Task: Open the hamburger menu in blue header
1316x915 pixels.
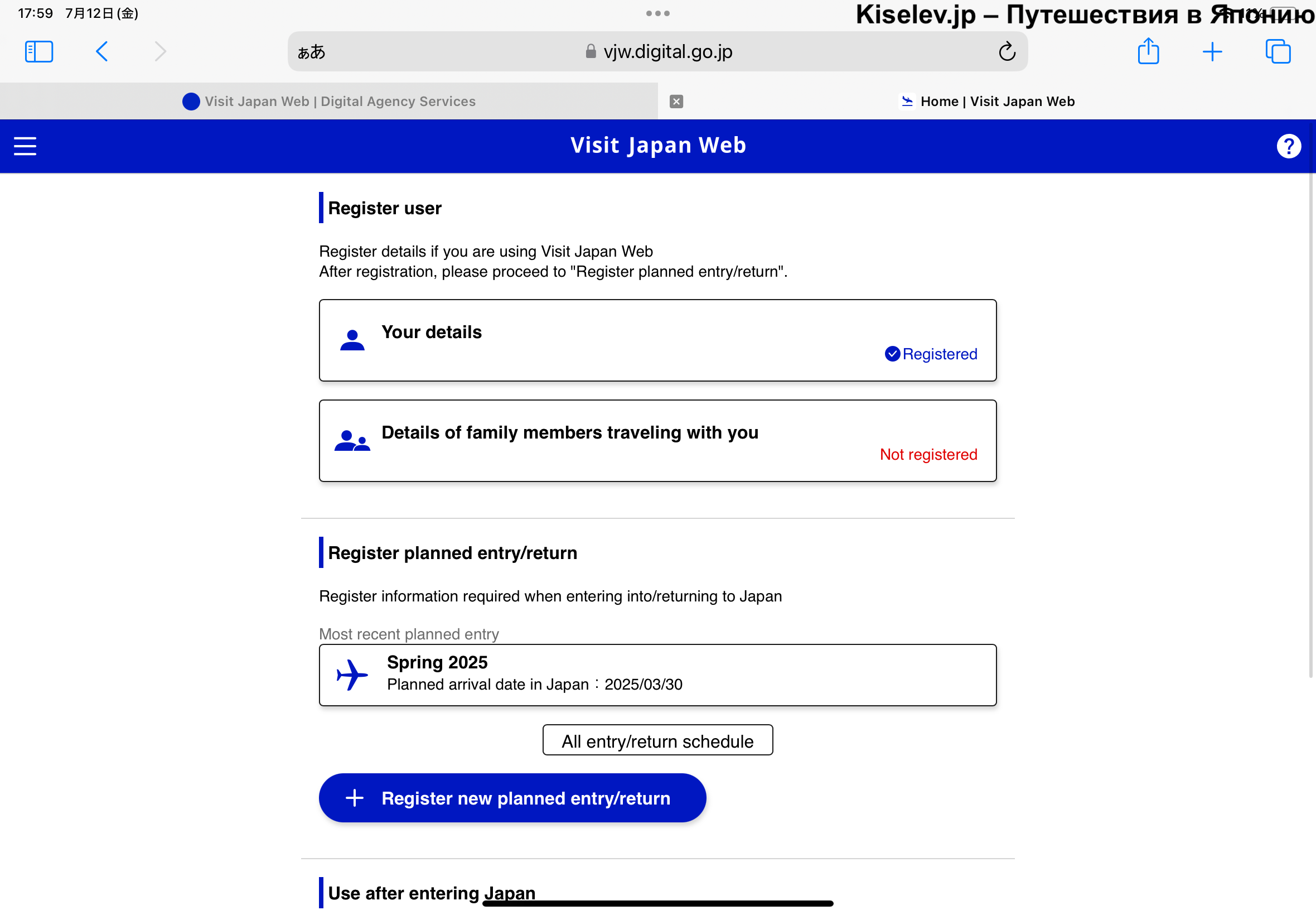Action: pos(25,146)
